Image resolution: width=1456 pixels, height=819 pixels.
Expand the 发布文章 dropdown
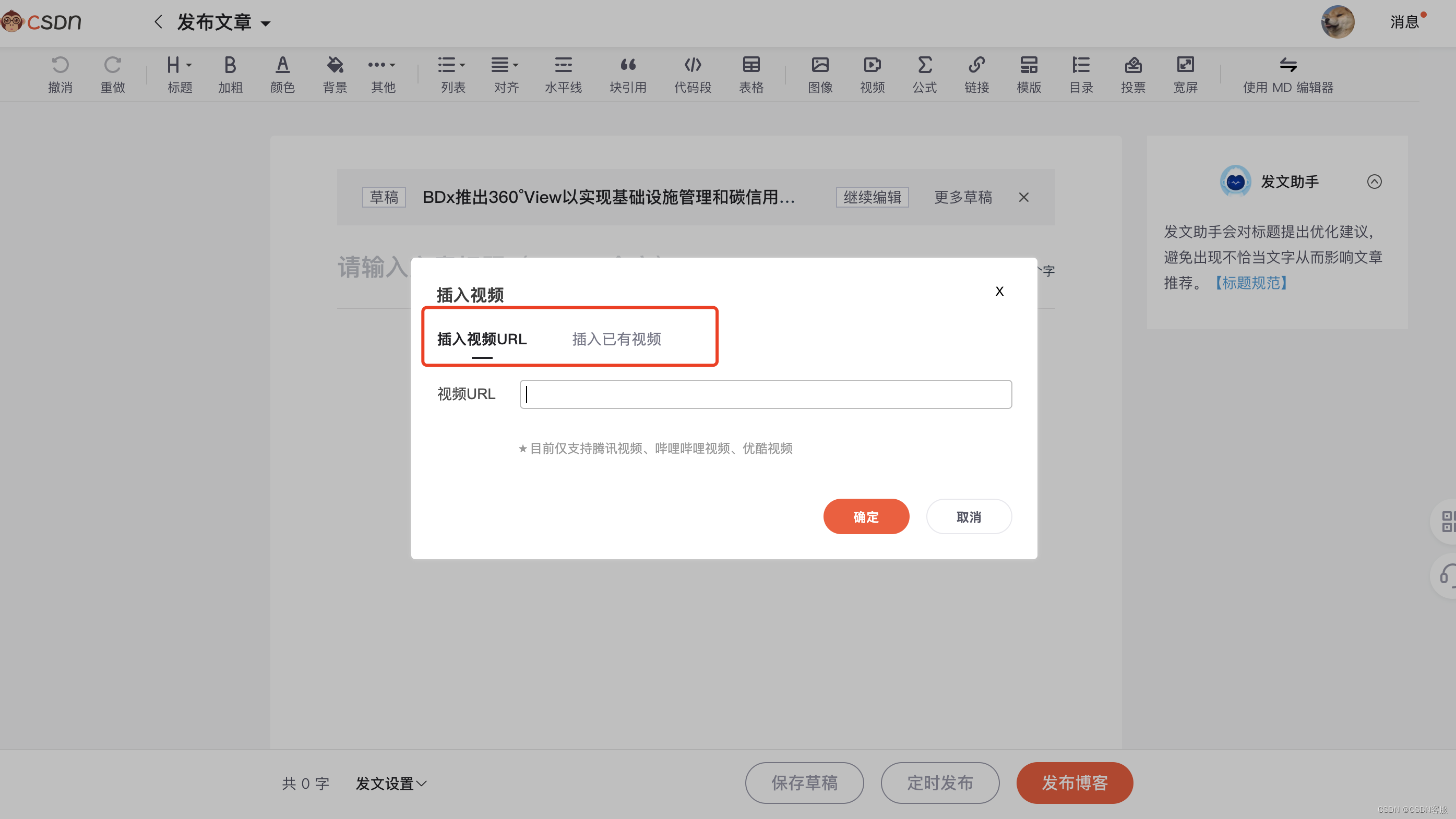(265, 23)
